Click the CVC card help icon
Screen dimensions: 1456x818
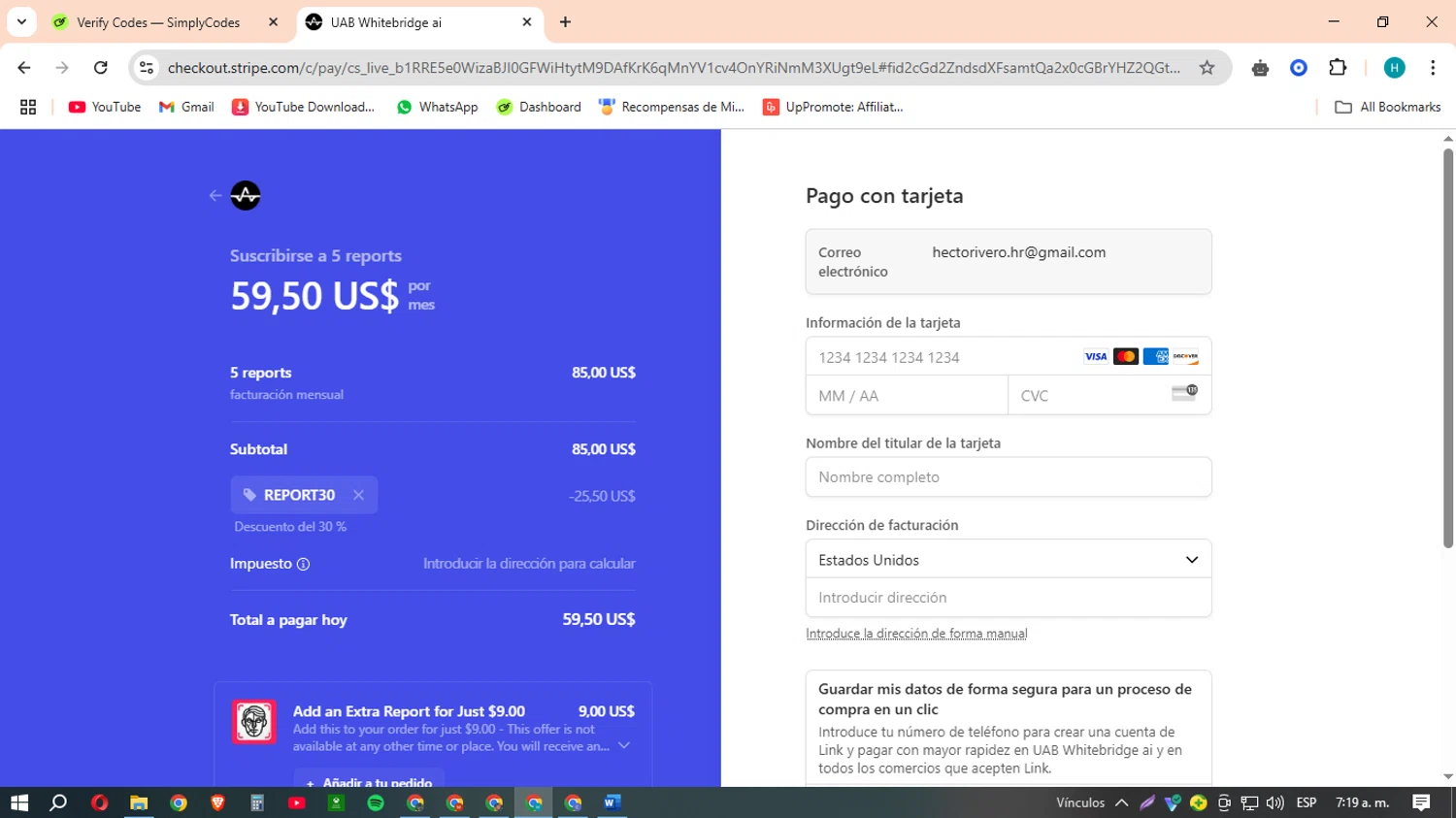click(x=1185, y=392)
